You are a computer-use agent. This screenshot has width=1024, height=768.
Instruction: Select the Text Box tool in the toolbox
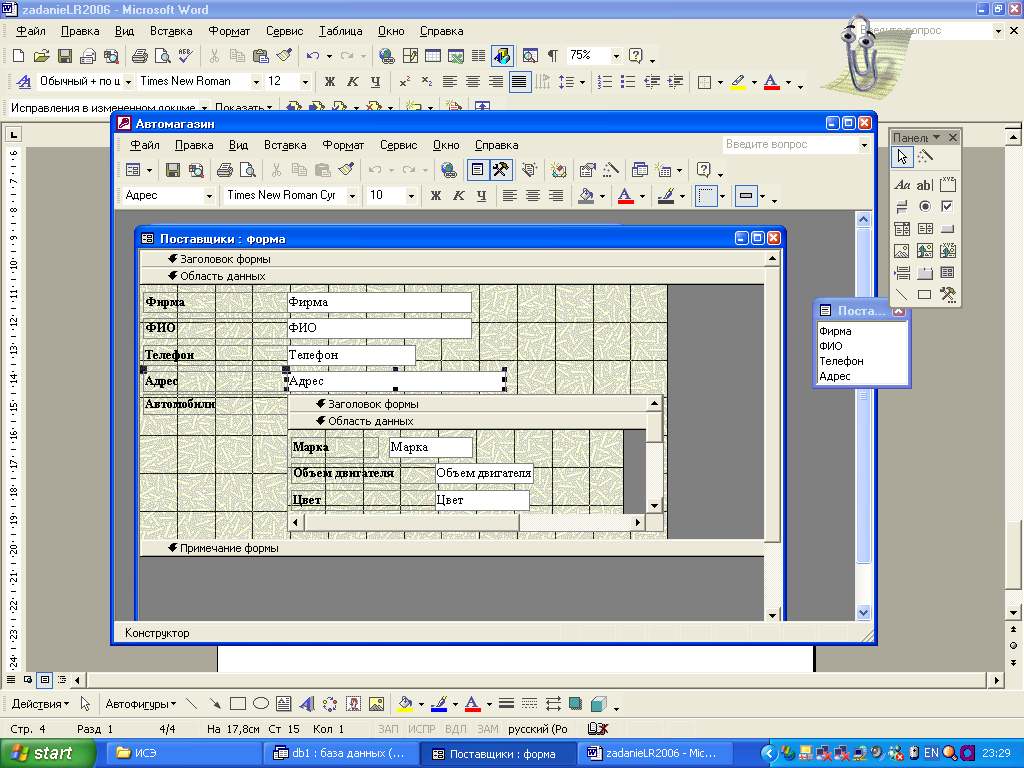click(925, 185)
